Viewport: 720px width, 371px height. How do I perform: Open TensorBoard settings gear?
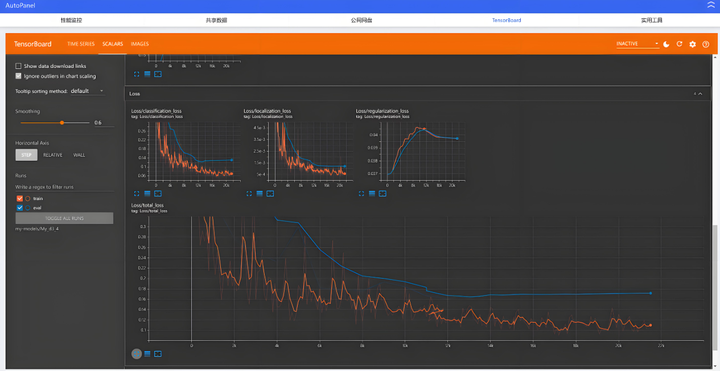pyautogui.click(x=692, y=44)
